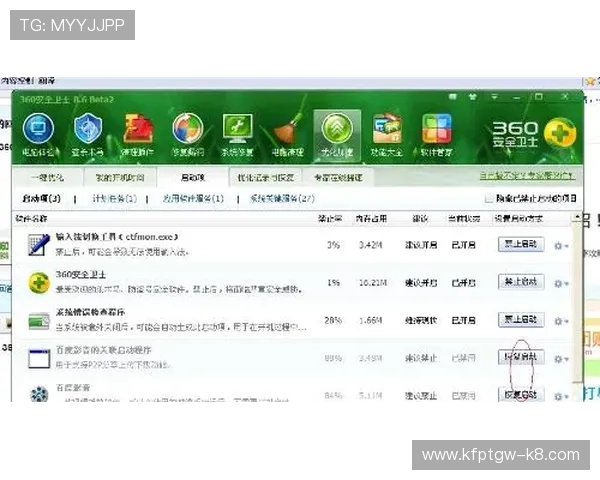Click the first small title-bar icon left of skin icon
This screenshot has height=480, width=600.
click(x=453, y=97)
